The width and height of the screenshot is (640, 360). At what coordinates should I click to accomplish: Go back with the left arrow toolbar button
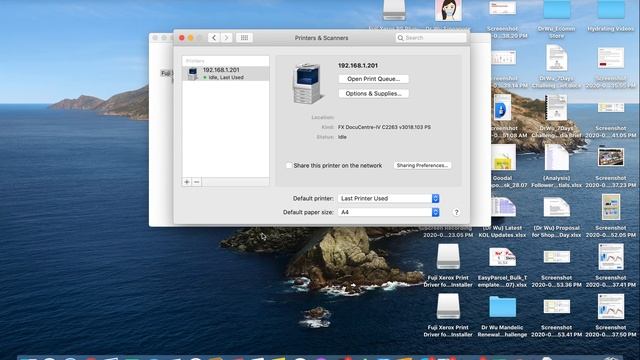[214, 38]
